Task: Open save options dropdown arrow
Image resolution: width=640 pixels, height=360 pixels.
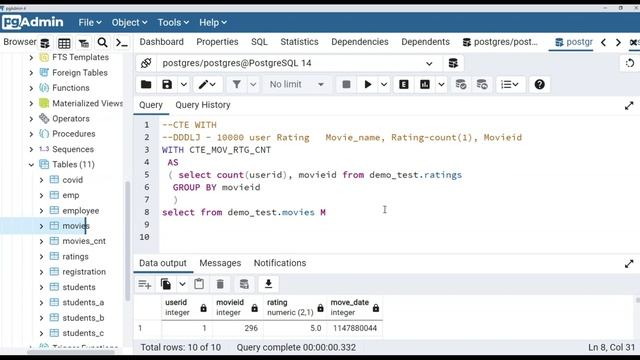Action: [x=184, y=84]
